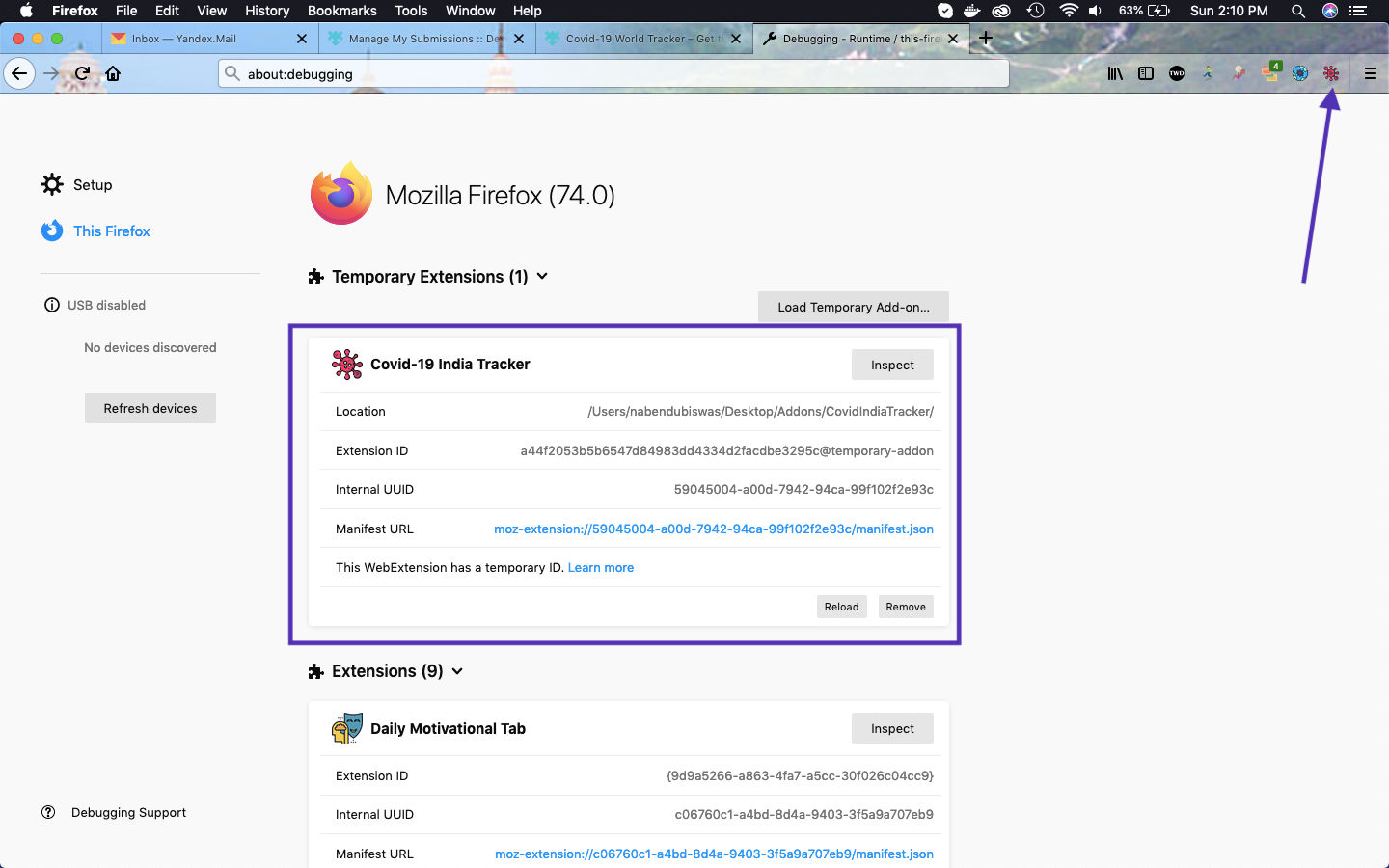The width and height of the screenshot is (1389, 868).
Task: Open the Apple menu
Action: [x=26, y=11]
